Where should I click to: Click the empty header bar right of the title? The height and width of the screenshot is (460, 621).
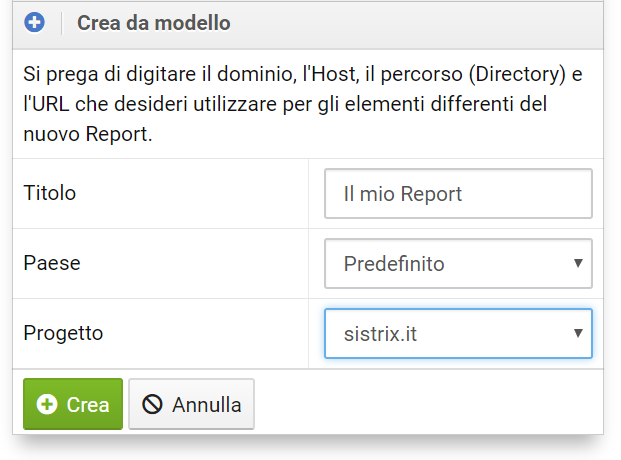[x=420, y=23]
